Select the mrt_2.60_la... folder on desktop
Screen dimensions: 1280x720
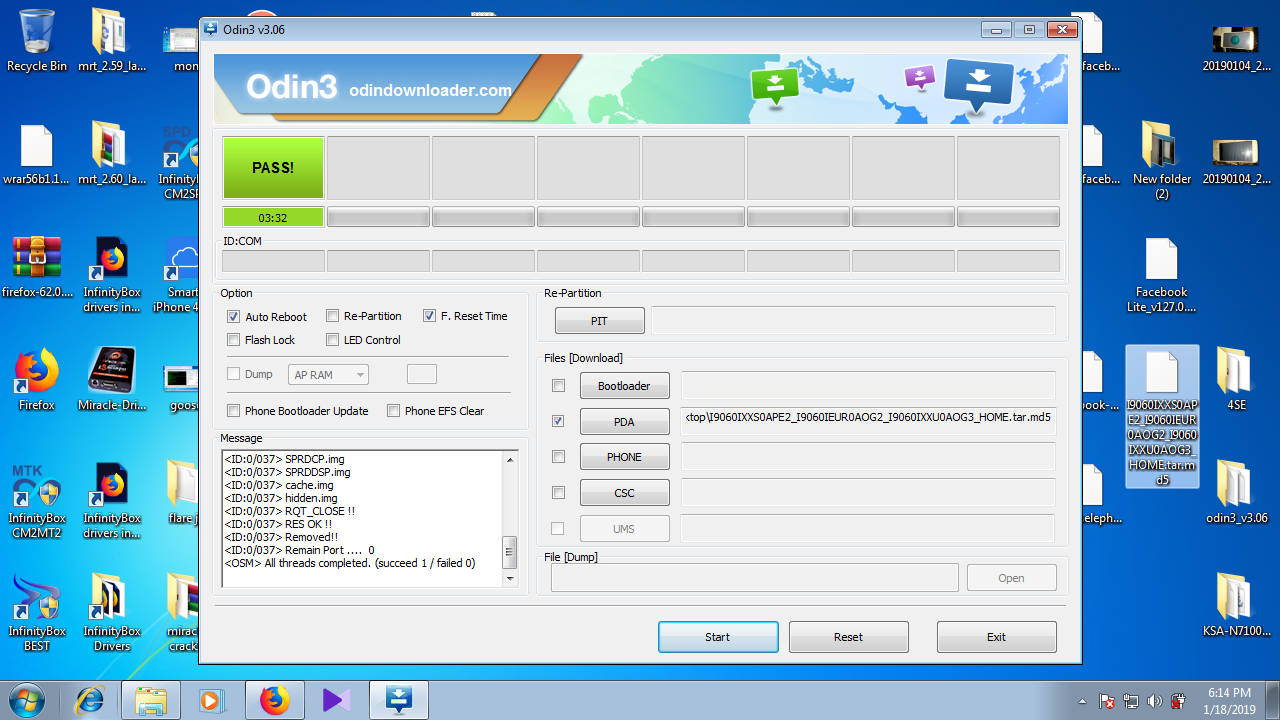point(110,154)
